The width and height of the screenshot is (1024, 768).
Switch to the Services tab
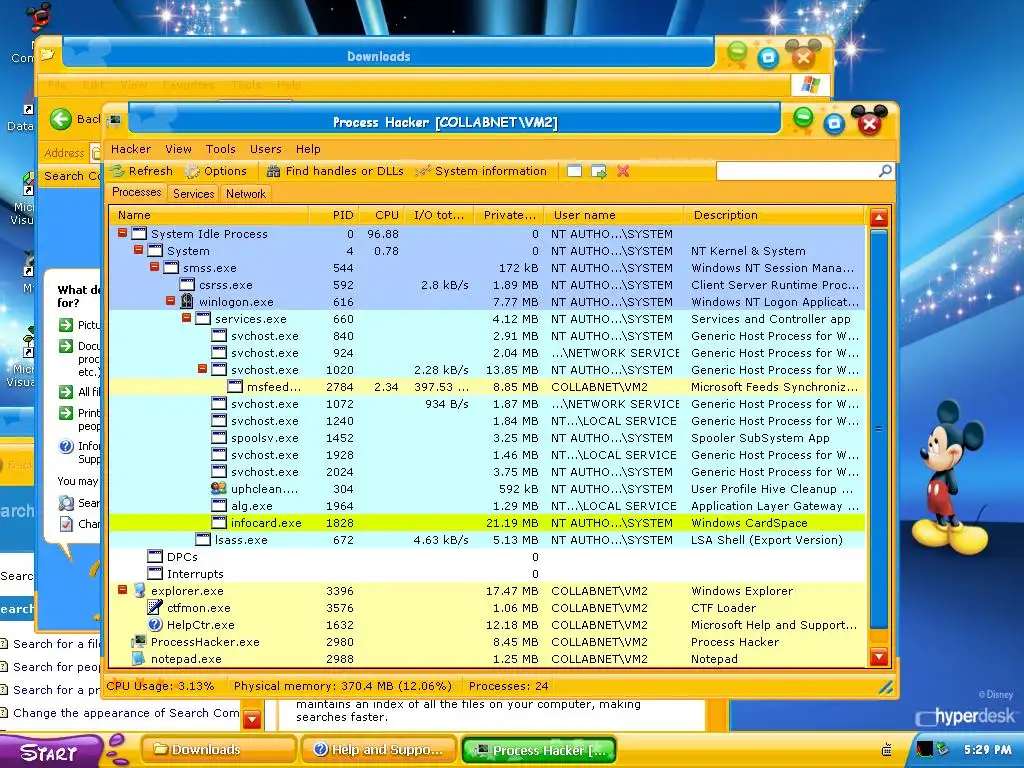point(193,193)
